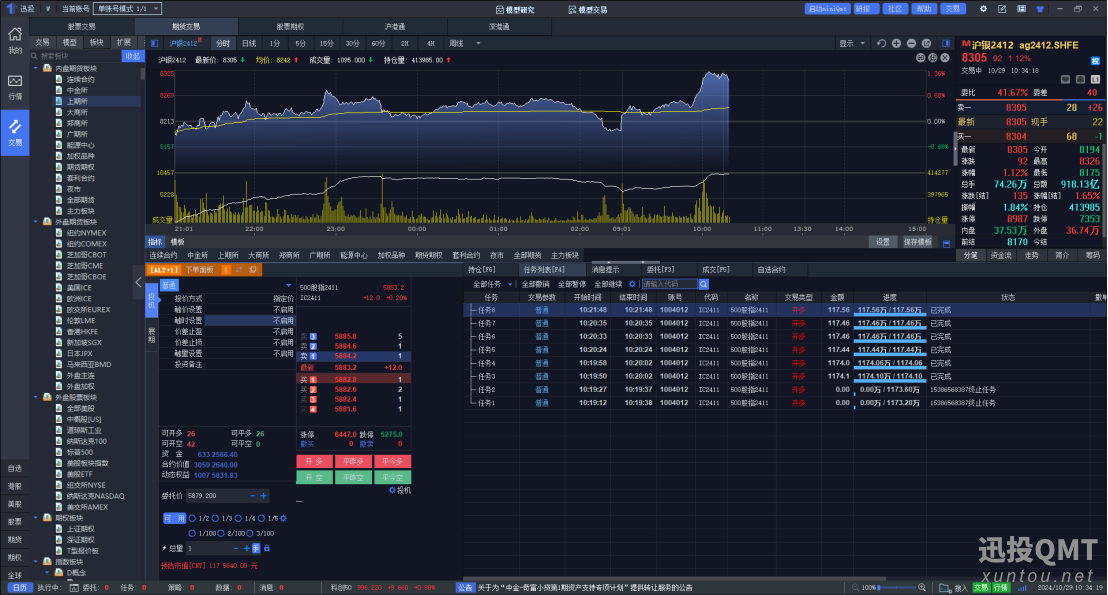Open the settings gear in title bar
The image size is (1108, 595).
tap(983, 9)
